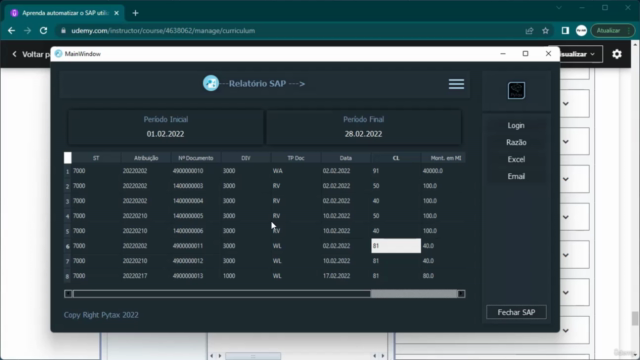Click the udemy.com address bar URL
640x360 pixels.
(163, 31)
